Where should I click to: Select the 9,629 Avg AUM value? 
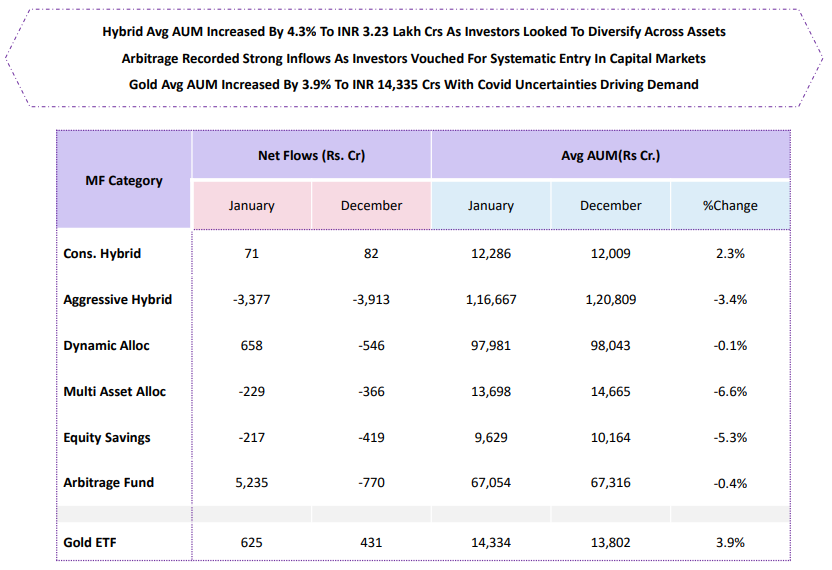[x=491, y=438]
